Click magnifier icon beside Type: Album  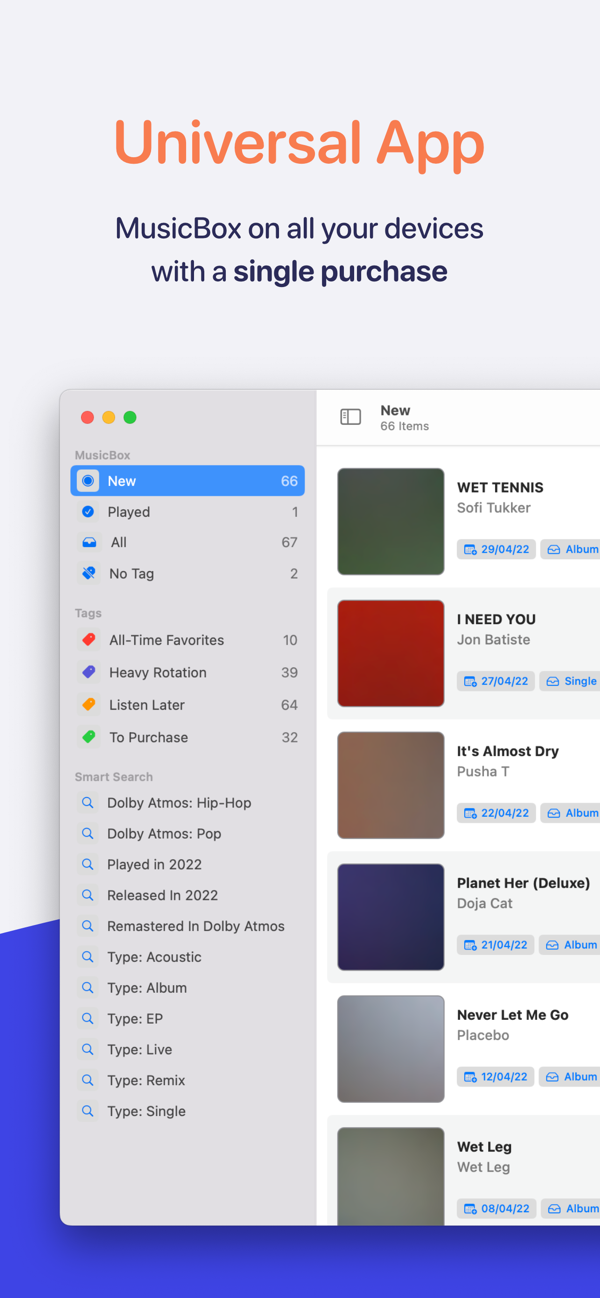click(88, 988)
